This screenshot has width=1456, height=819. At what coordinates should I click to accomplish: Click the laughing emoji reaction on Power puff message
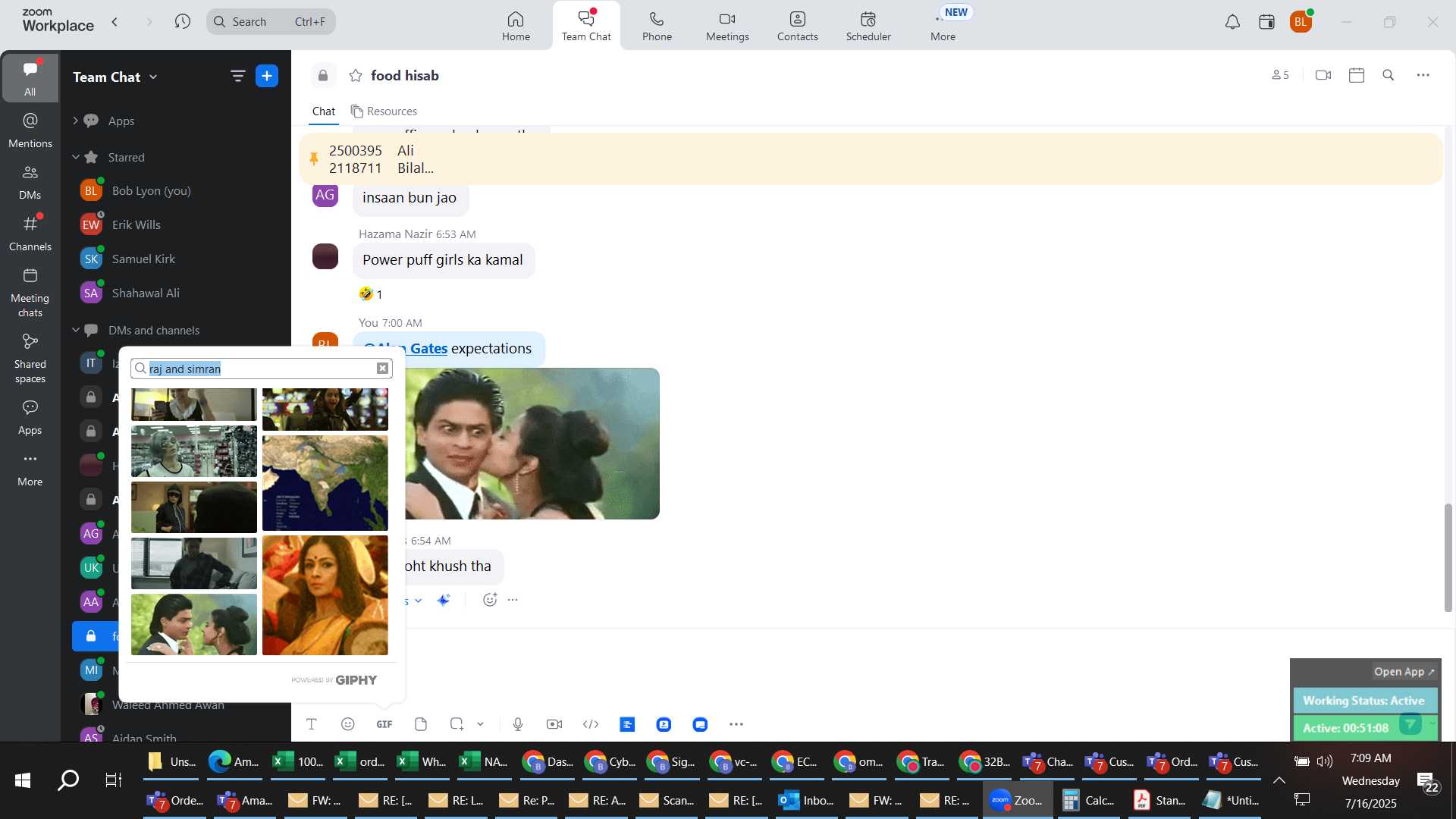coord(371,294)
